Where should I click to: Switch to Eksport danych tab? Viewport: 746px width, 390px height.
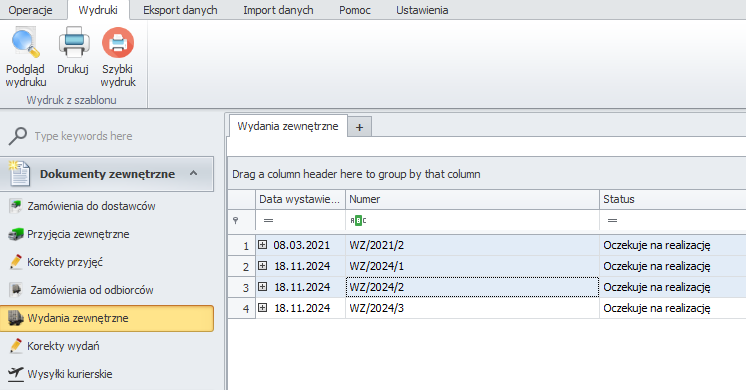click(x=180, y=10)
